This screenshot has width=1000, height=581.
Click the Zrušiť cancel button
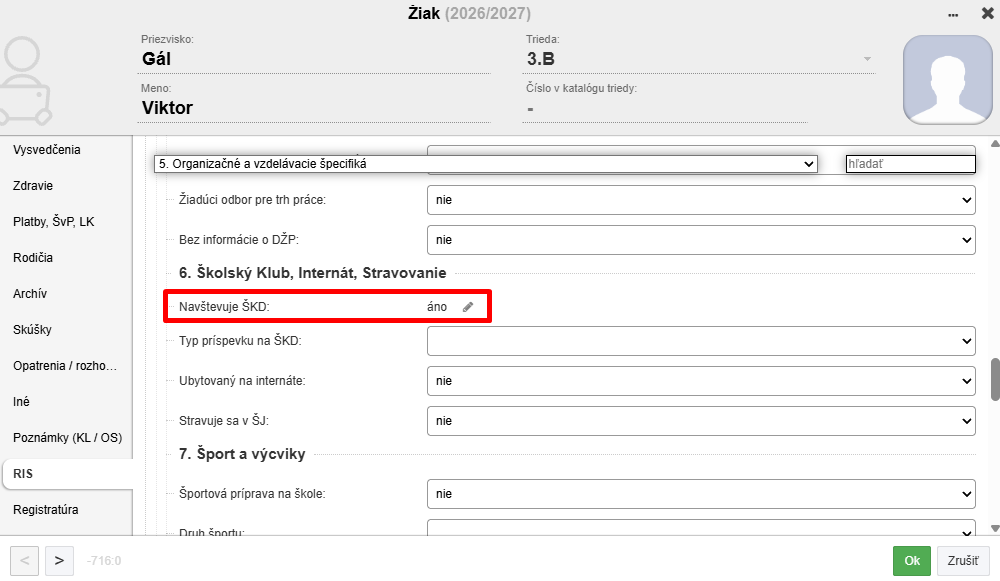tap(963, 561)
